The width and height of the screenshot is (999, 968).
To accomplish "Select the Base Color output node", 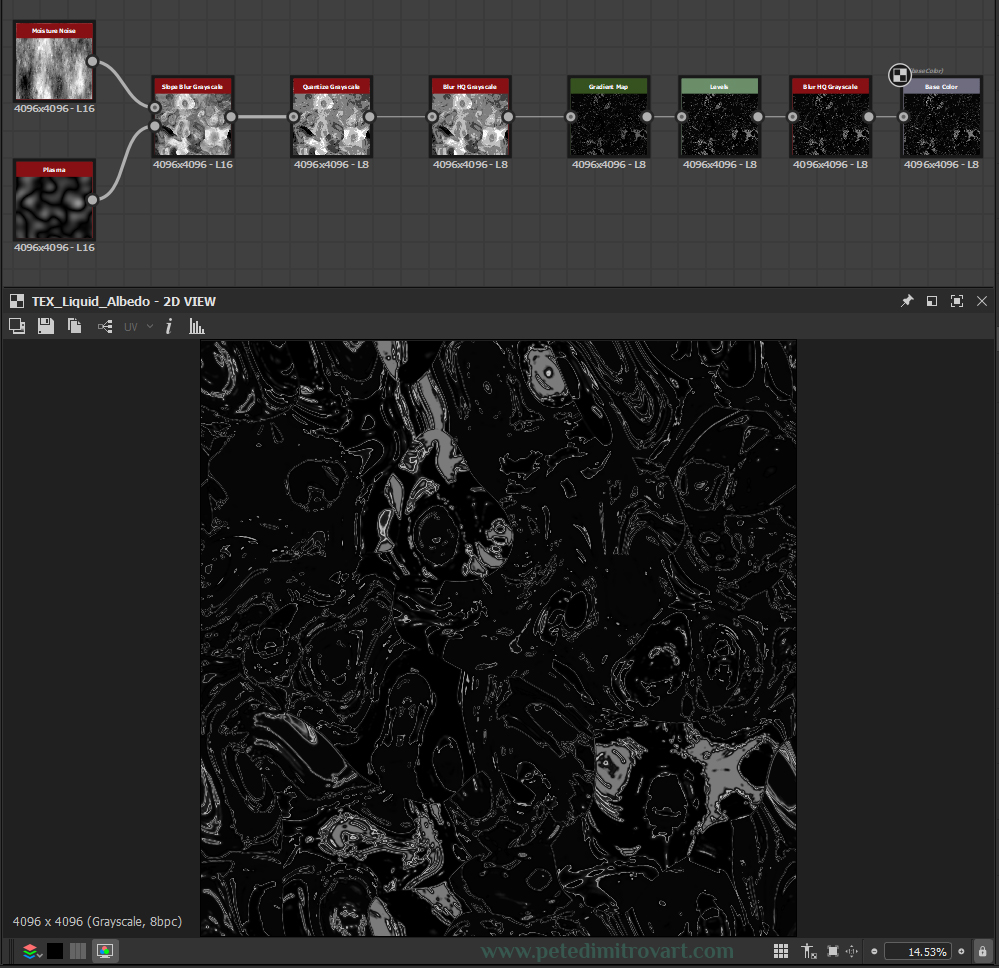I will [941, 117].
